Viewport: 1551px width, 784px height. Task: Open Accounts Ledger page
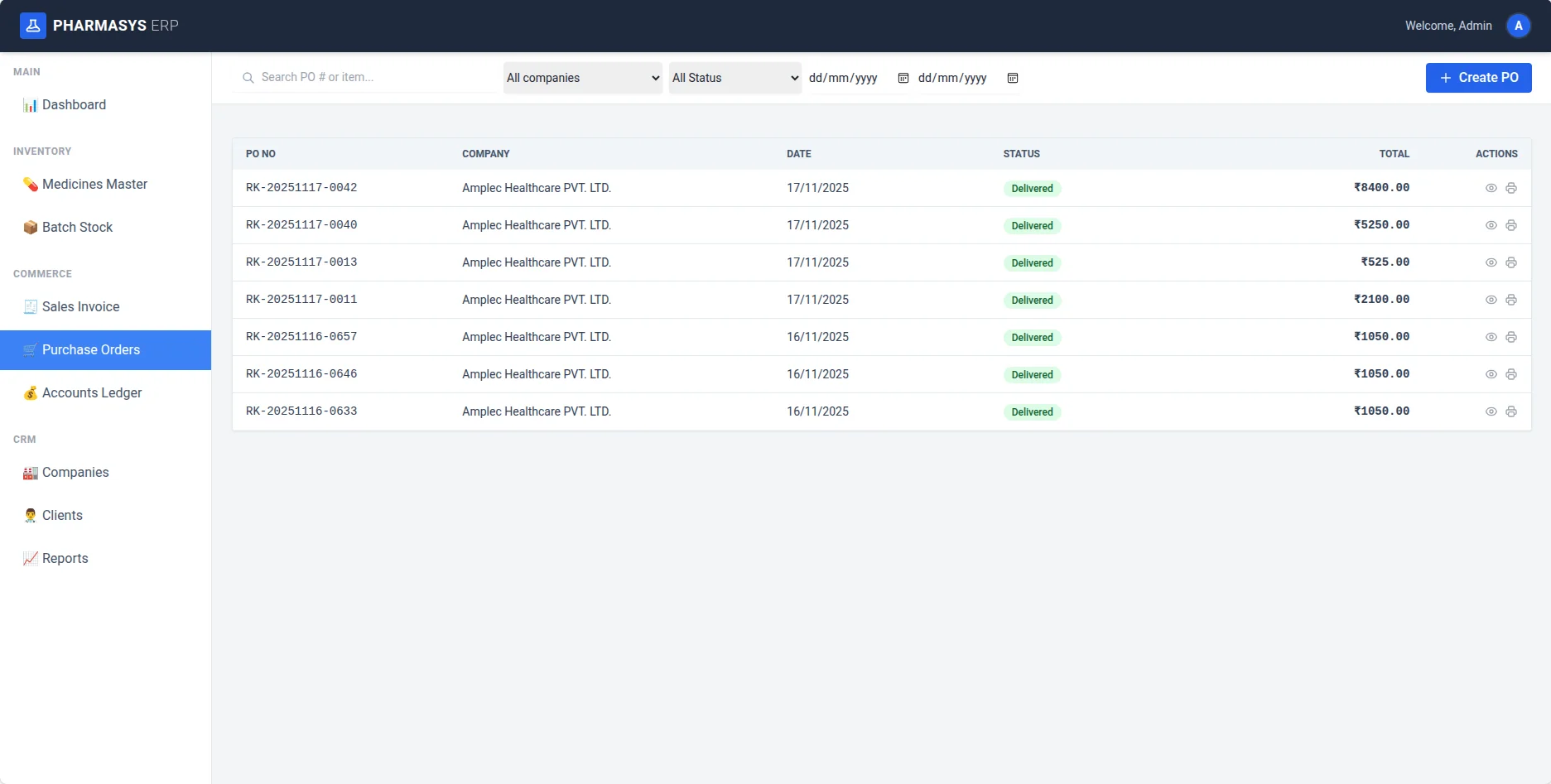tap(106, 393)
